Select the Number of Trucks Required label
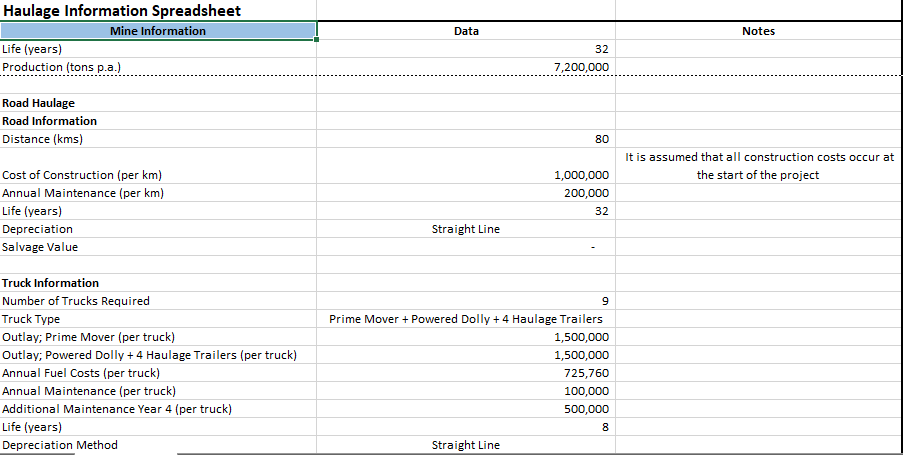 click(75, 301)
